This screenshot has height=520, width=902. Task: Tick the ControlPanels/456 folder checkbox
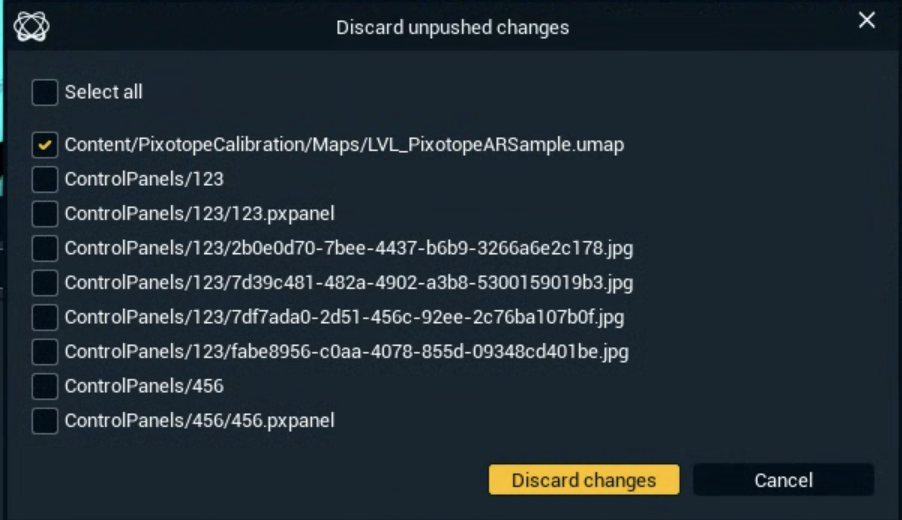click(x=45, y=386)
